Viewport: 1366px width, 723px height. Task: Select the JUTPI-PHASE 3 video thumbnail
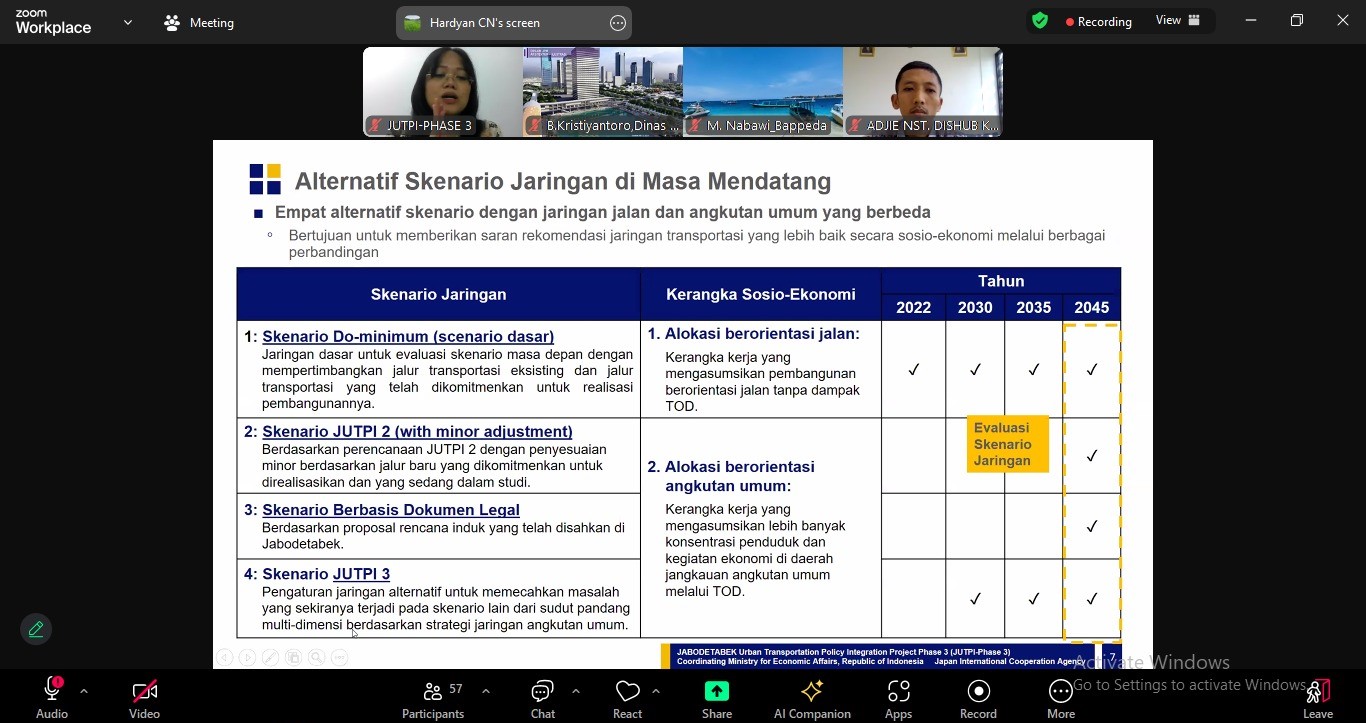click(x=443, y=92)
